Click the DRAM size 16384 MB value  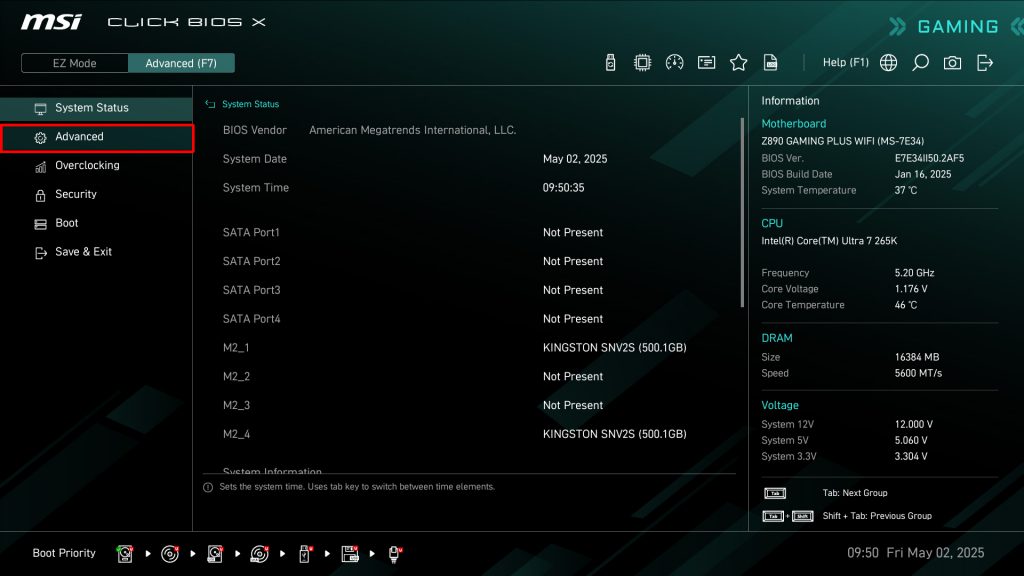(x=917, y=357)
